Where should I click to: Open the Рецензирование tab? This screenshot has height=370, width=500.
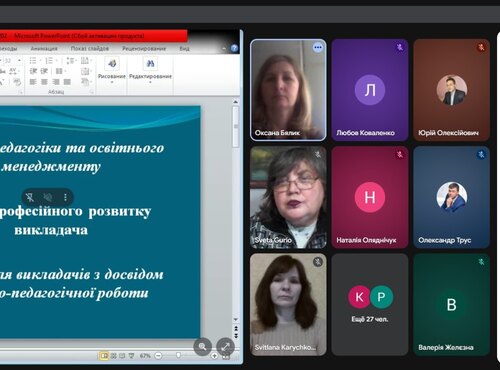(144, 49)
